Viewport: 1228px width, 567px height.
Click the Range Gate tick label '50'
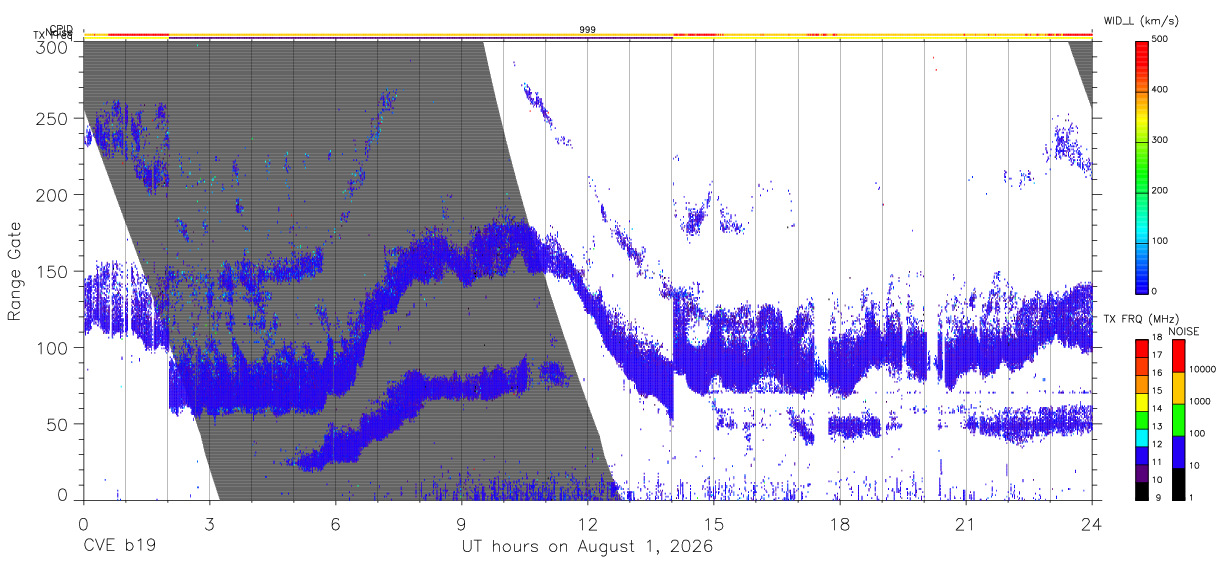56,424
